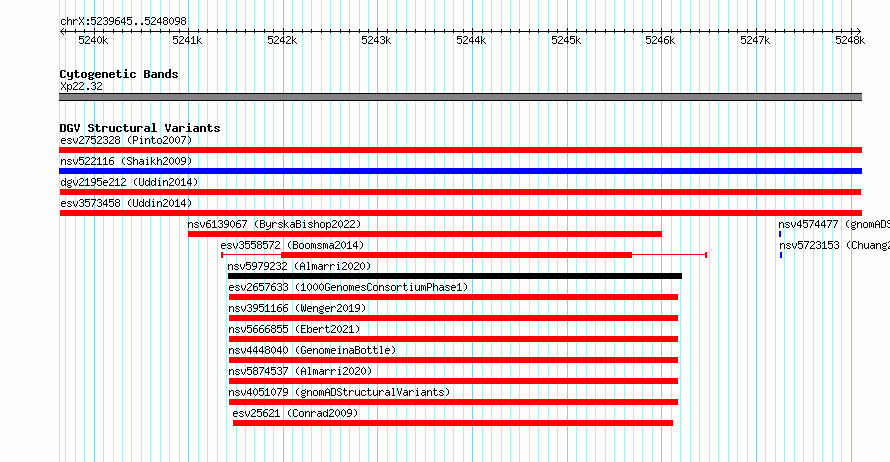This screenshot has width=890, height=462.
Task: Click the DGV Structural Variants track title
Action: [140, 128]
